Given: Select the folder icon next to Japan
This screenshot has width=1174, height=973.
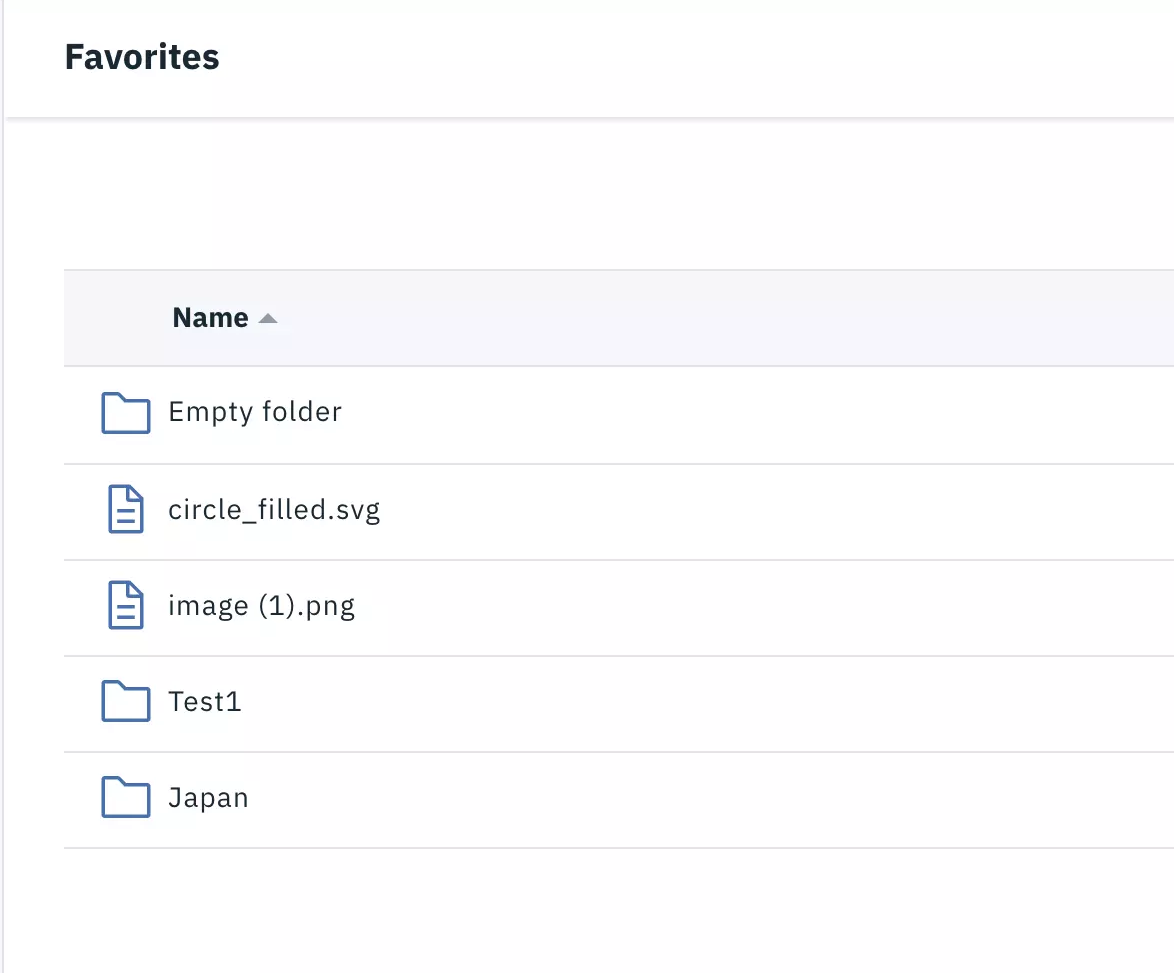Looking at the screenshot, I should [x=125, y=797].
